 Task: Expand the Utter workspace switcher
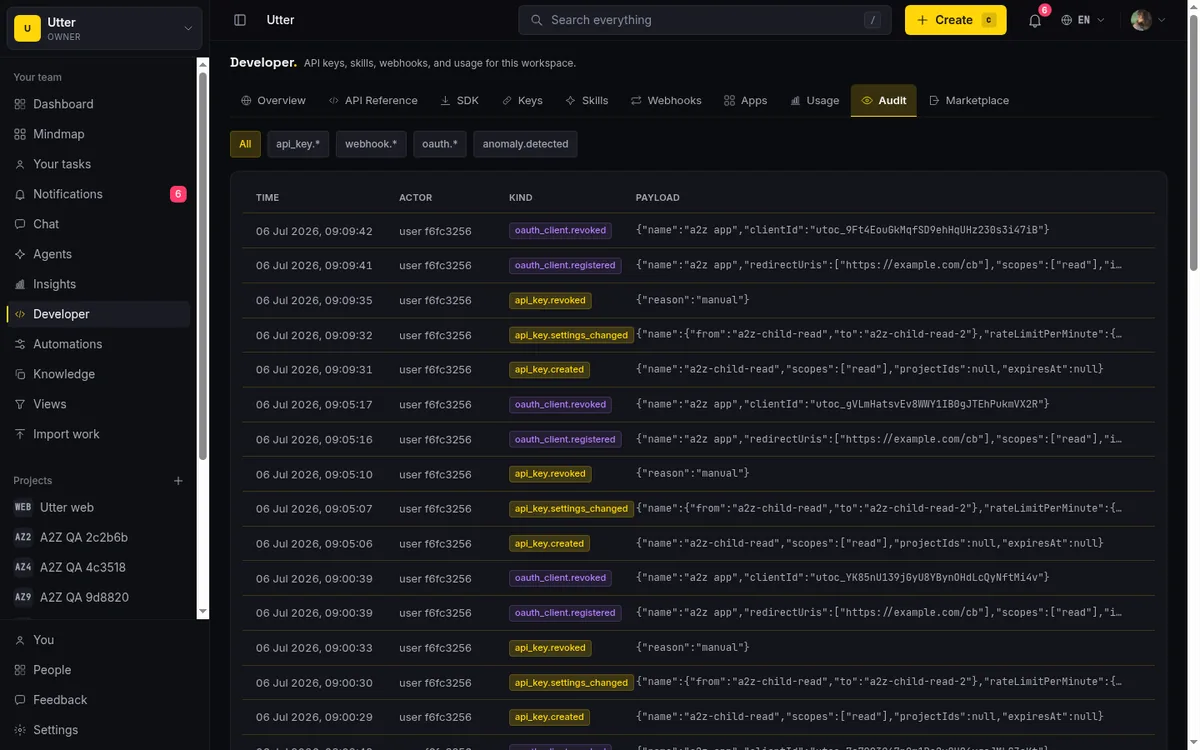[x=105, y=28]
